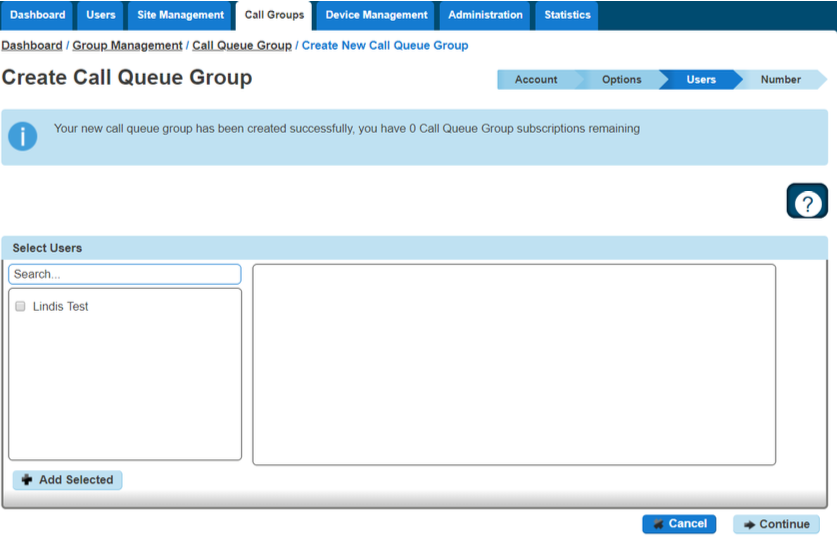This screenshot has width=839, height=539.
Task: Tick the Lindis Test checkbox
Action: point(20,306)
